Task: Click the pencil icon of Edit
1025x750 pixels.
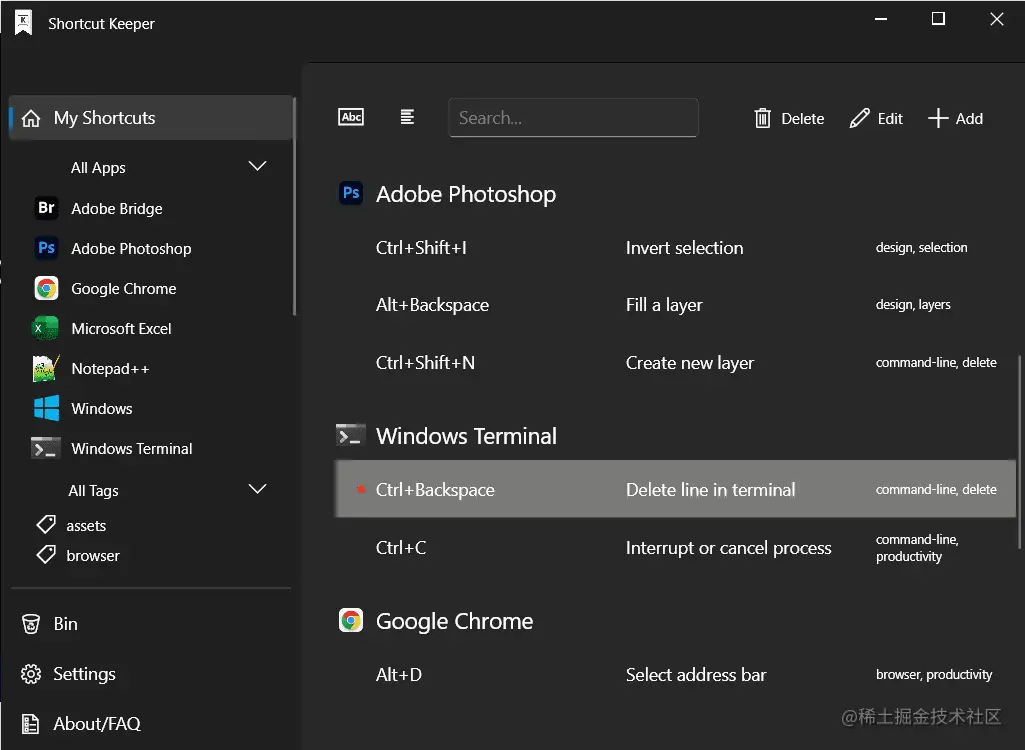Action: click(860, 118)
